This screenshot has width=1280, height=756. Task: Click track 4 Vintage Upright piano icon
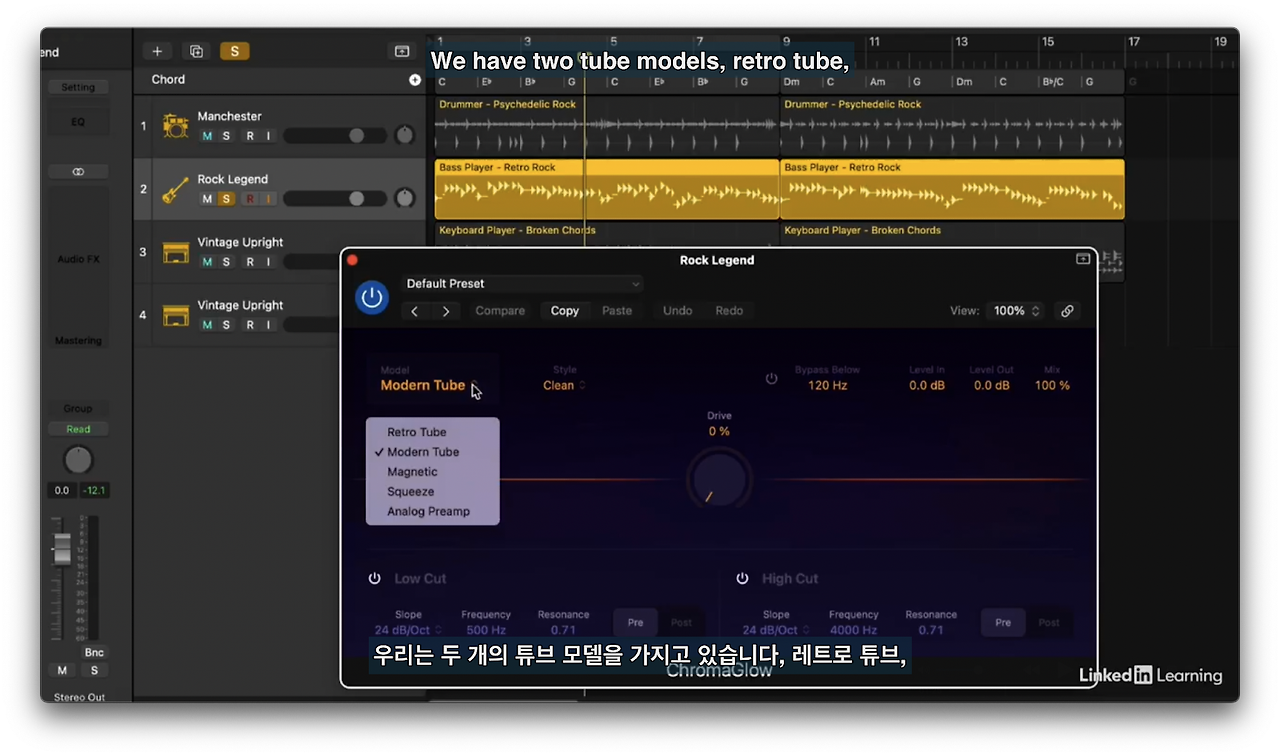click(x=176, y=315)
